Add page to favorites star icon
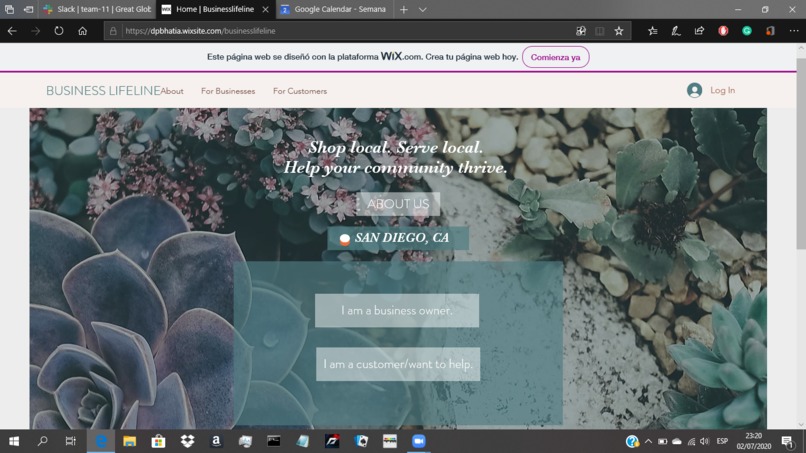The image size is (806, 453). tap(619, 31)
